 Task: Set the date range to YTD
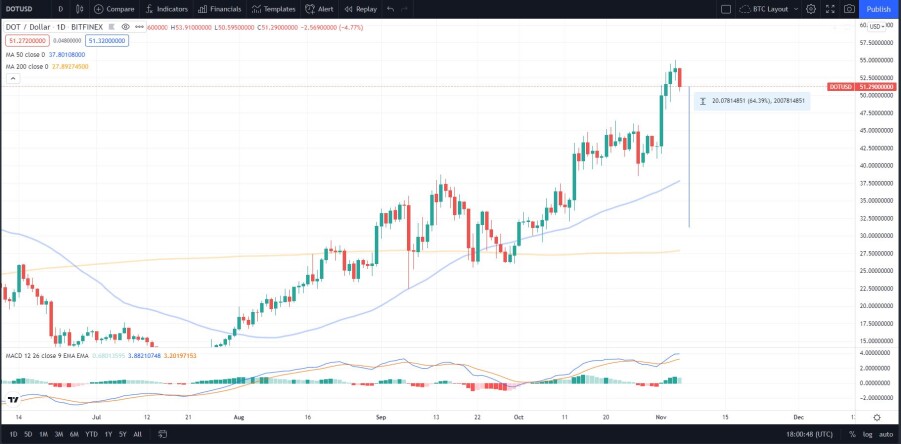click(x=91, y=434)
